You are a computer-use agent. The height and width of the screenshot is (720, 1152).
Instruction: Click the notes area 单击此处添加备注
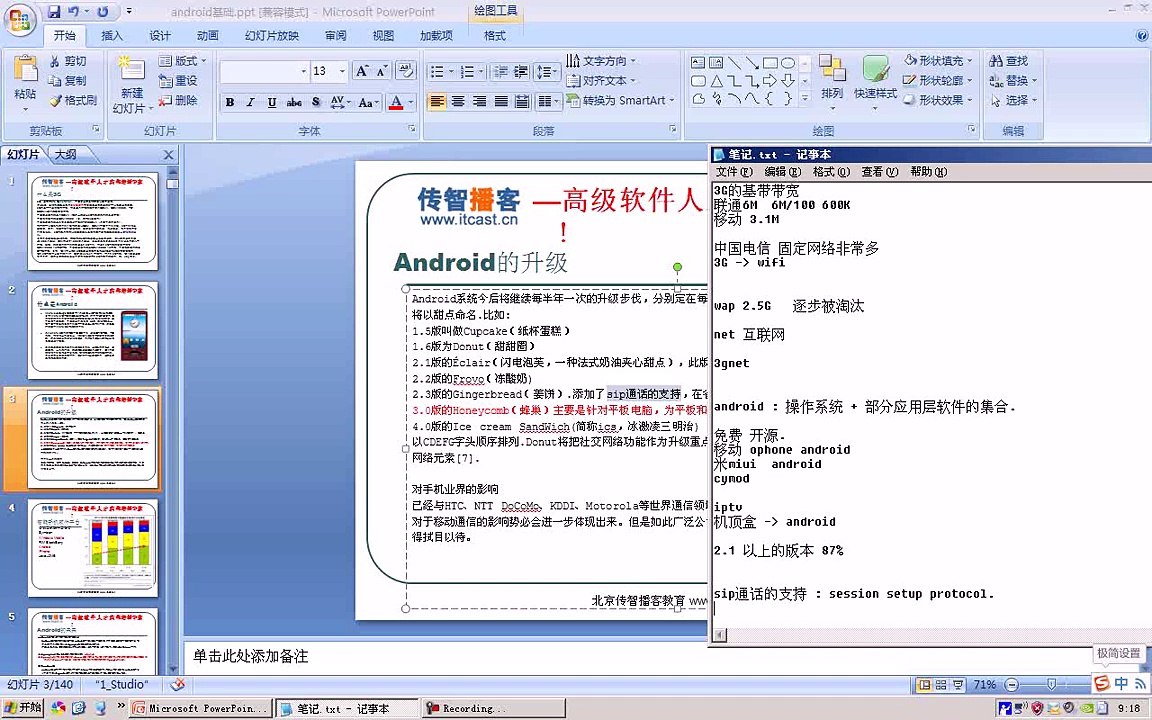250,656
